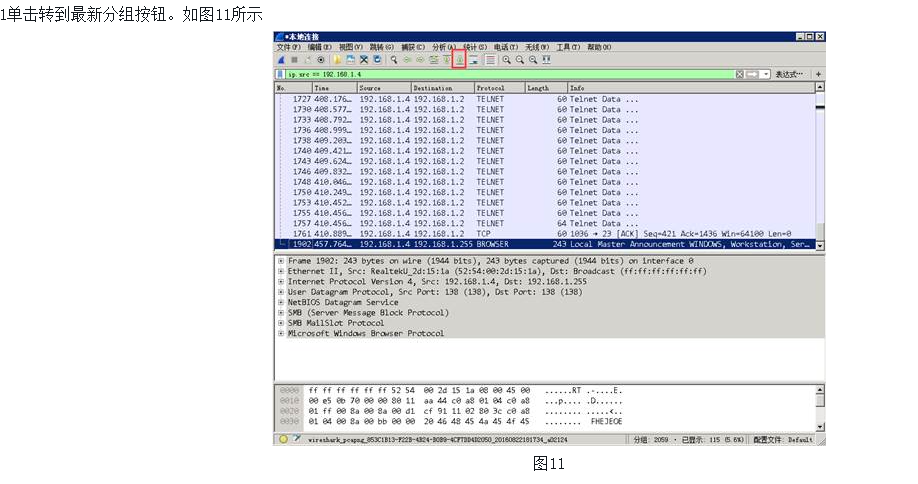This screenshot has height=484, width=918.
Task: Open 捕获 menu
Action: [413, 47]
